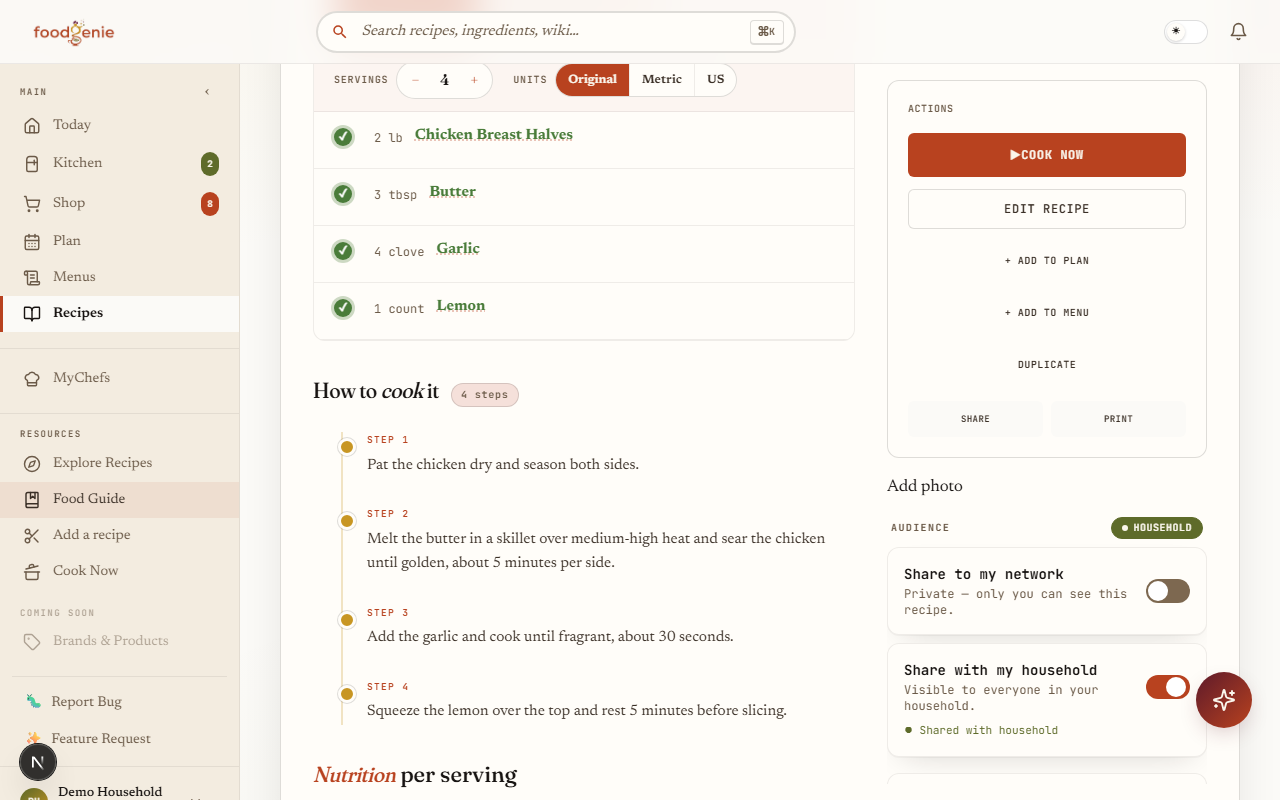Open the Chicken Breast Halves ingredient link
The width and height of the screenshot is (1280, 800).
click(494, 135)
